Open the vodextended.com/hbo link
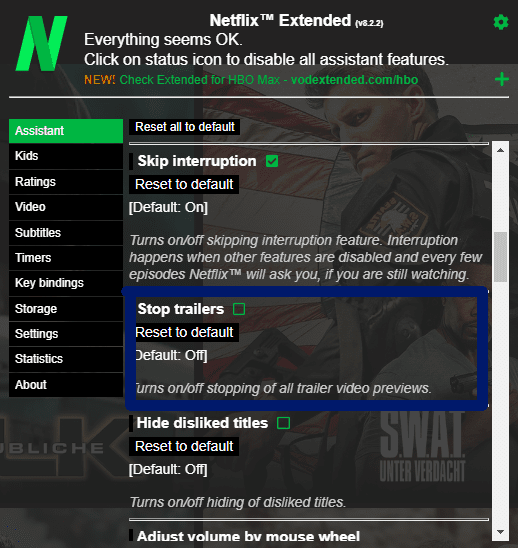Image resolution: width=518 pixels, height=548 pixels. click(354, 80)
